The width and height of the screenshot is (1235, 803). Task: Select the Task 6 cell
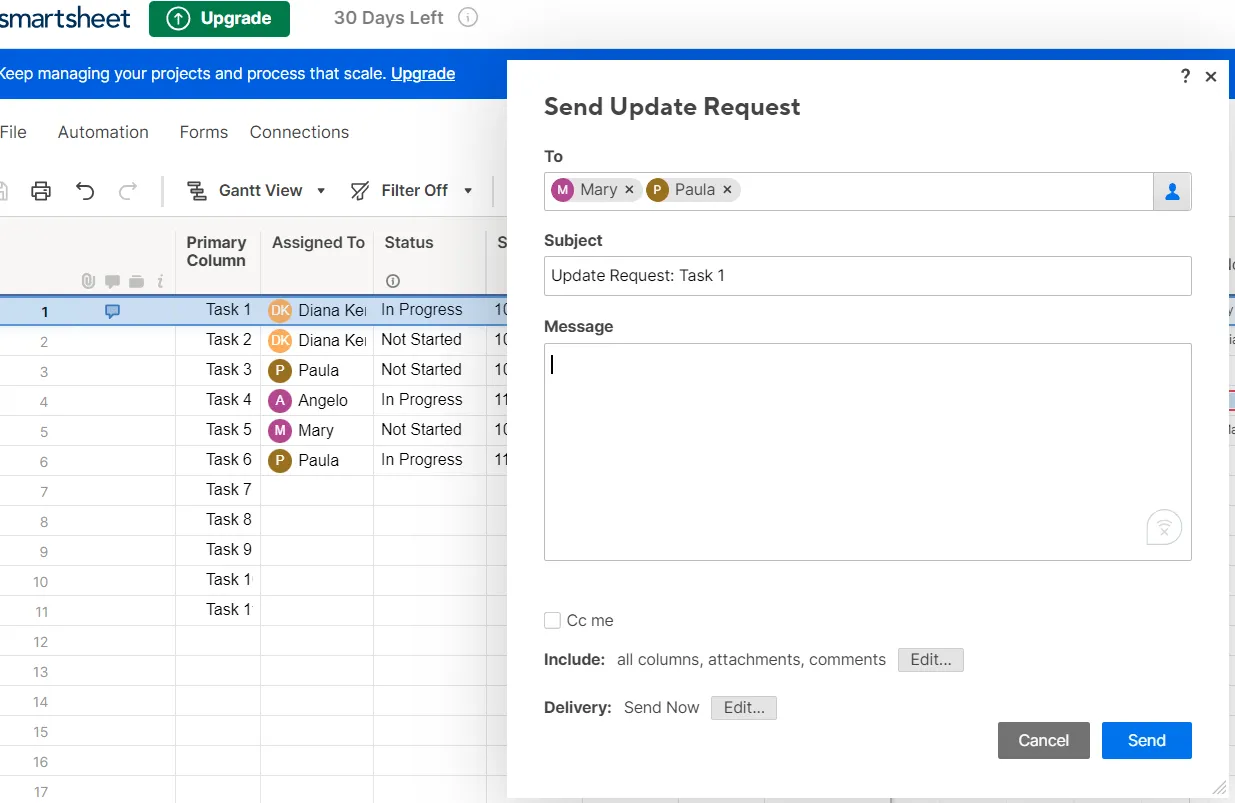coord(218,460)
